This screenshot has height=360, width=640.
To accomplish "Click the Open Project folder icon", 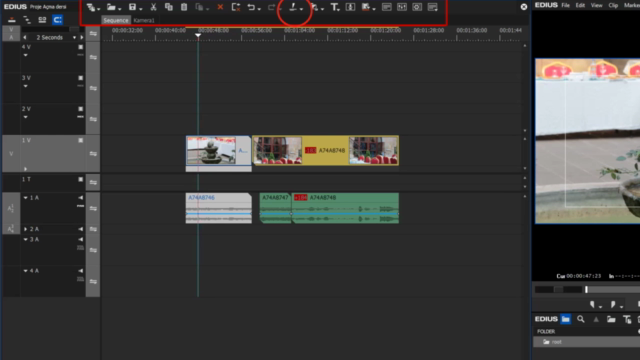I will [111, 7].
